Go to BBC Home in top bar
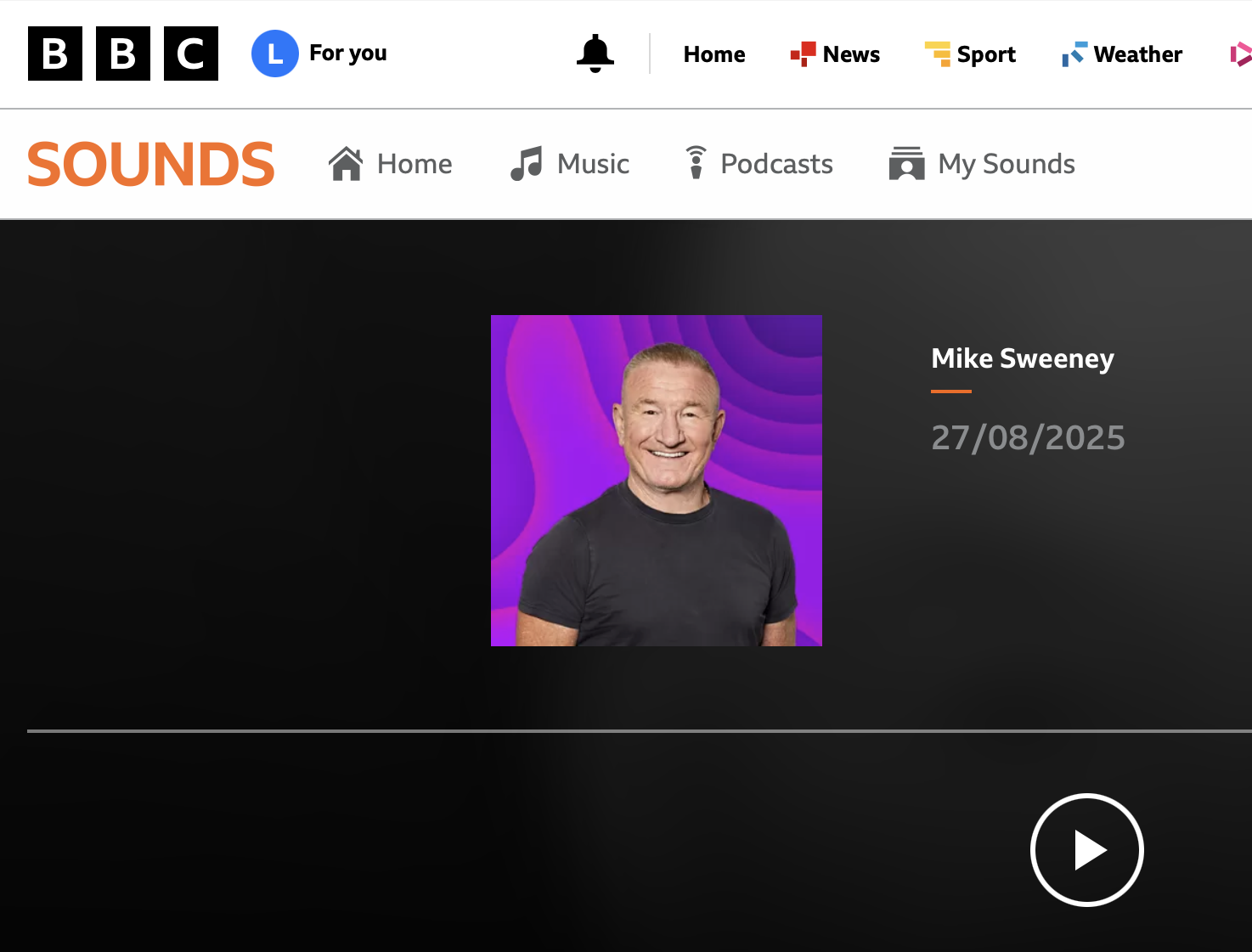 point(713,54)
